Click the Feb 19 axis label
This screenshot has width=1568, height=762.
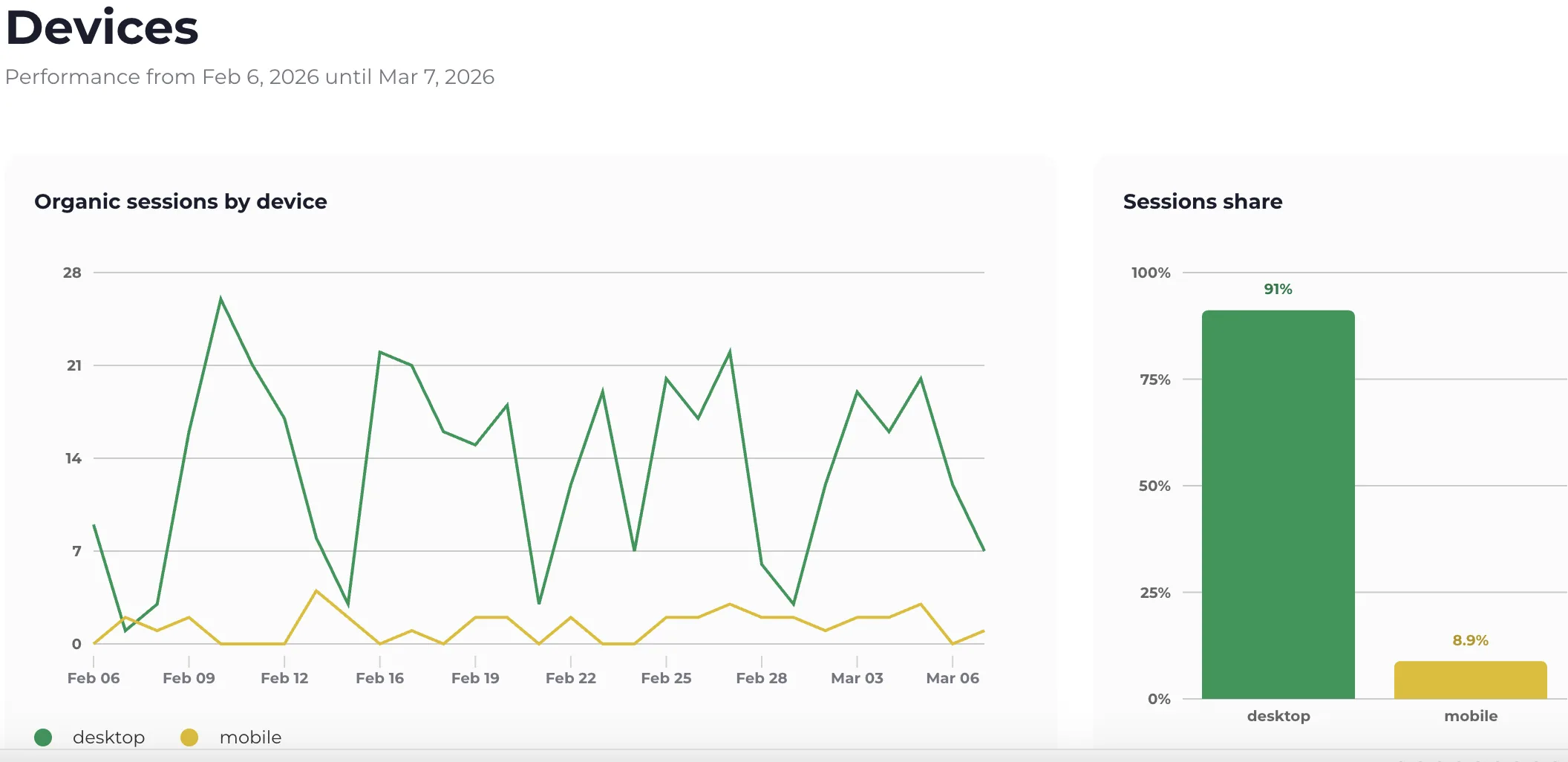pyautogui.click(x=475, y=677)
